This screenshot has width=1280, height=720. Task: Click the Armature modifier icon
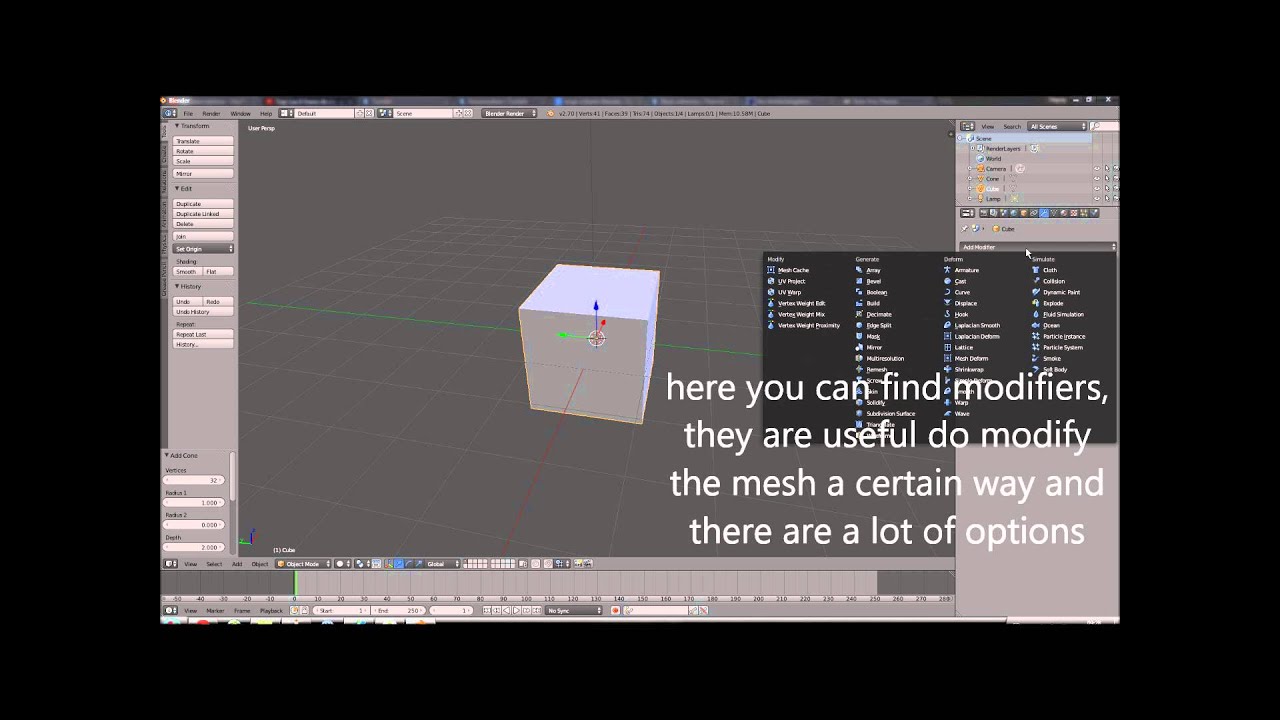(948, 270)
